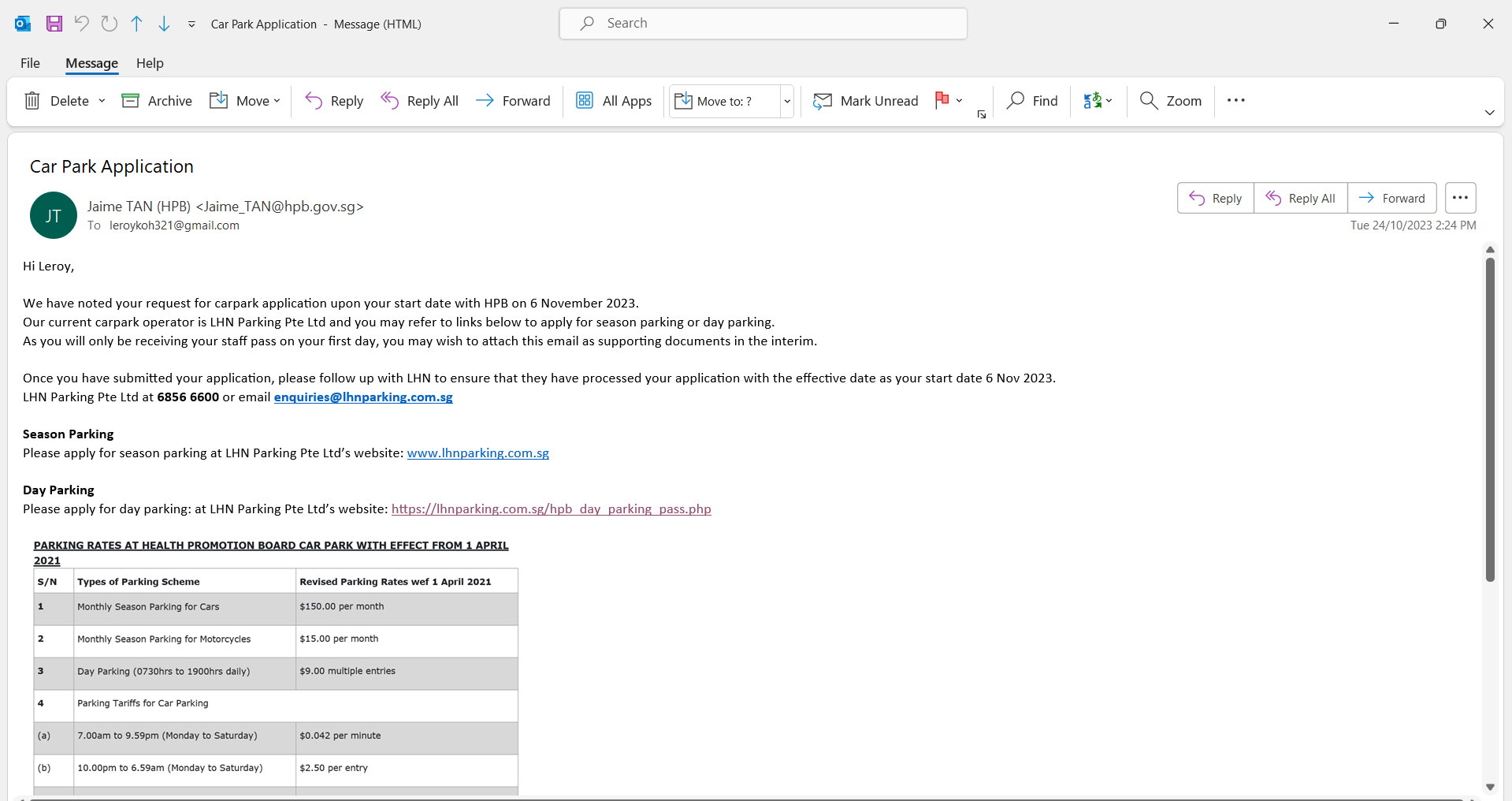Screen dimensions: 1512x801
Task: Click the '$150.00 per month' table cell
Action: (x=407, y=609)
